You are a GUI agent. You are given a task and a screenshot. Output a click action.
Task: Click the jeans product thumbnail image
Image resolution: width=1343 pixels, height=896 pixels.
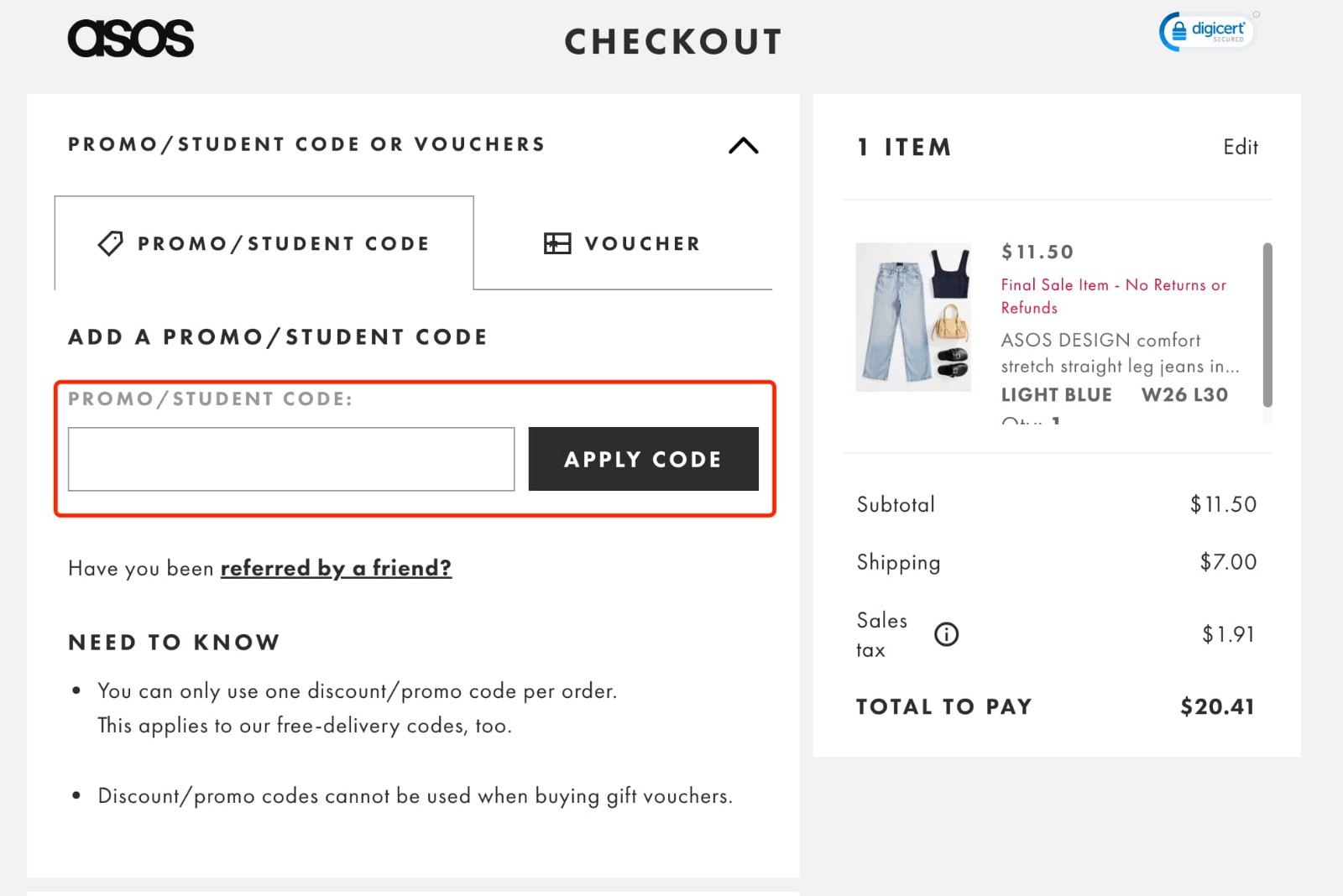pos(914,317)
